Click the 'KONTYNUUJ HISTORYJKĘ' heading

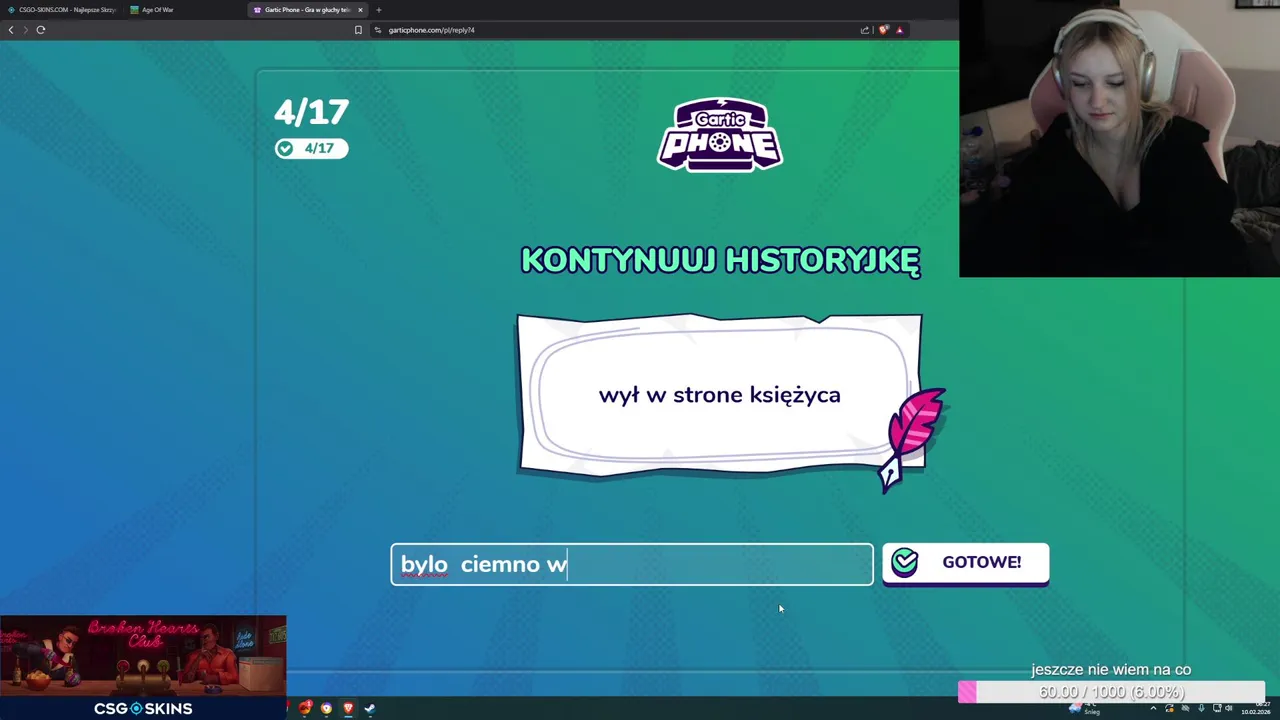pyautogui.click(x=720, y=260)
